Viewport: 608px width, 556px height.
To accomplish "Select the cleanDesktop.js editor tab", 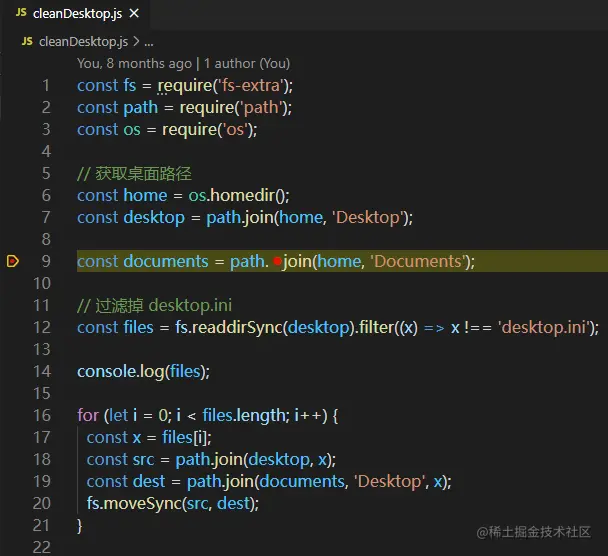I will point(77,14).
